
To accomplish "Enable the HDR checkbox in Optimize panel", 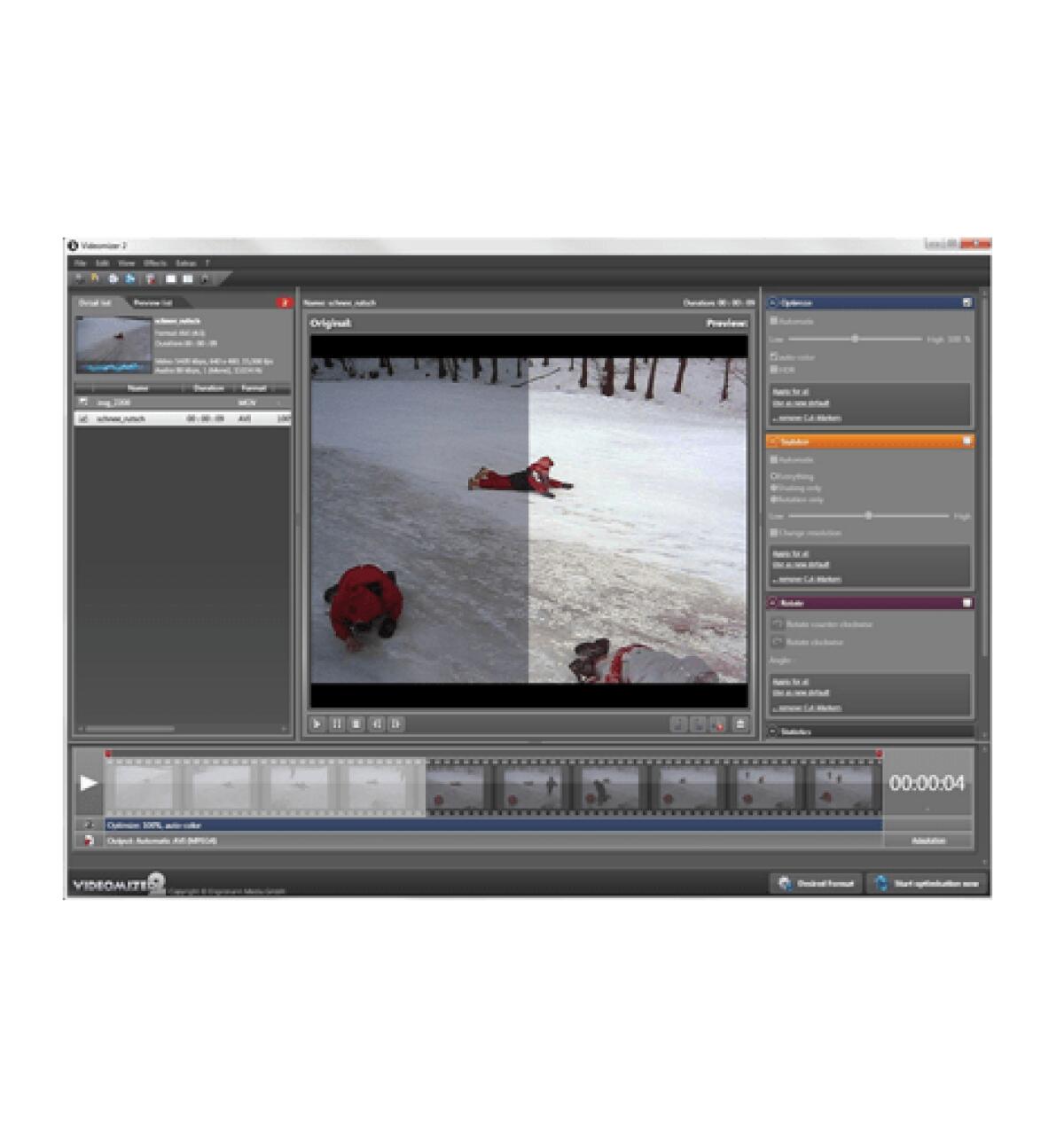I will (773, 367).
